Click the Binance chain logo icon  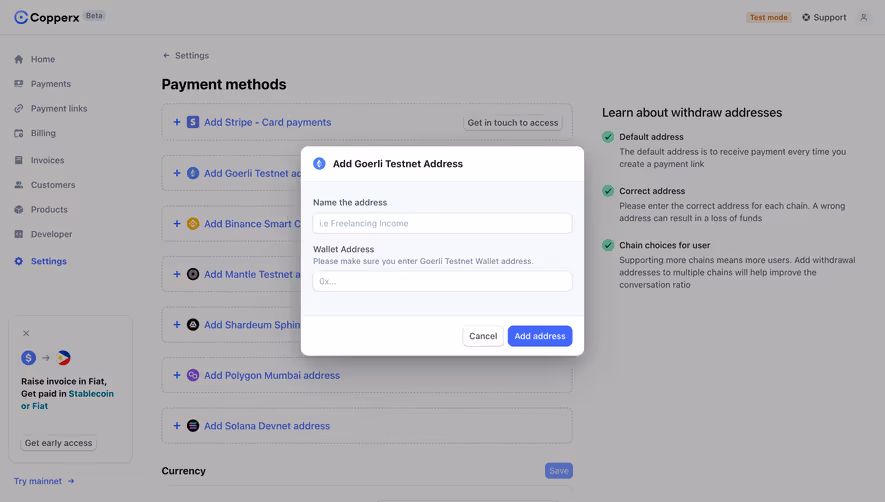(x=193, y=224)
